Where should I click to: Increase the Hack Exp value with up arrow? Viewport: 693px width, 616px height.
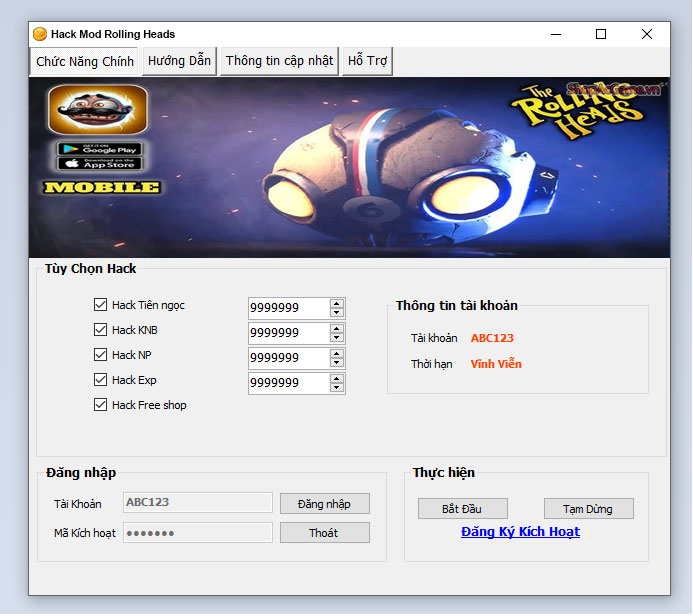337,379
